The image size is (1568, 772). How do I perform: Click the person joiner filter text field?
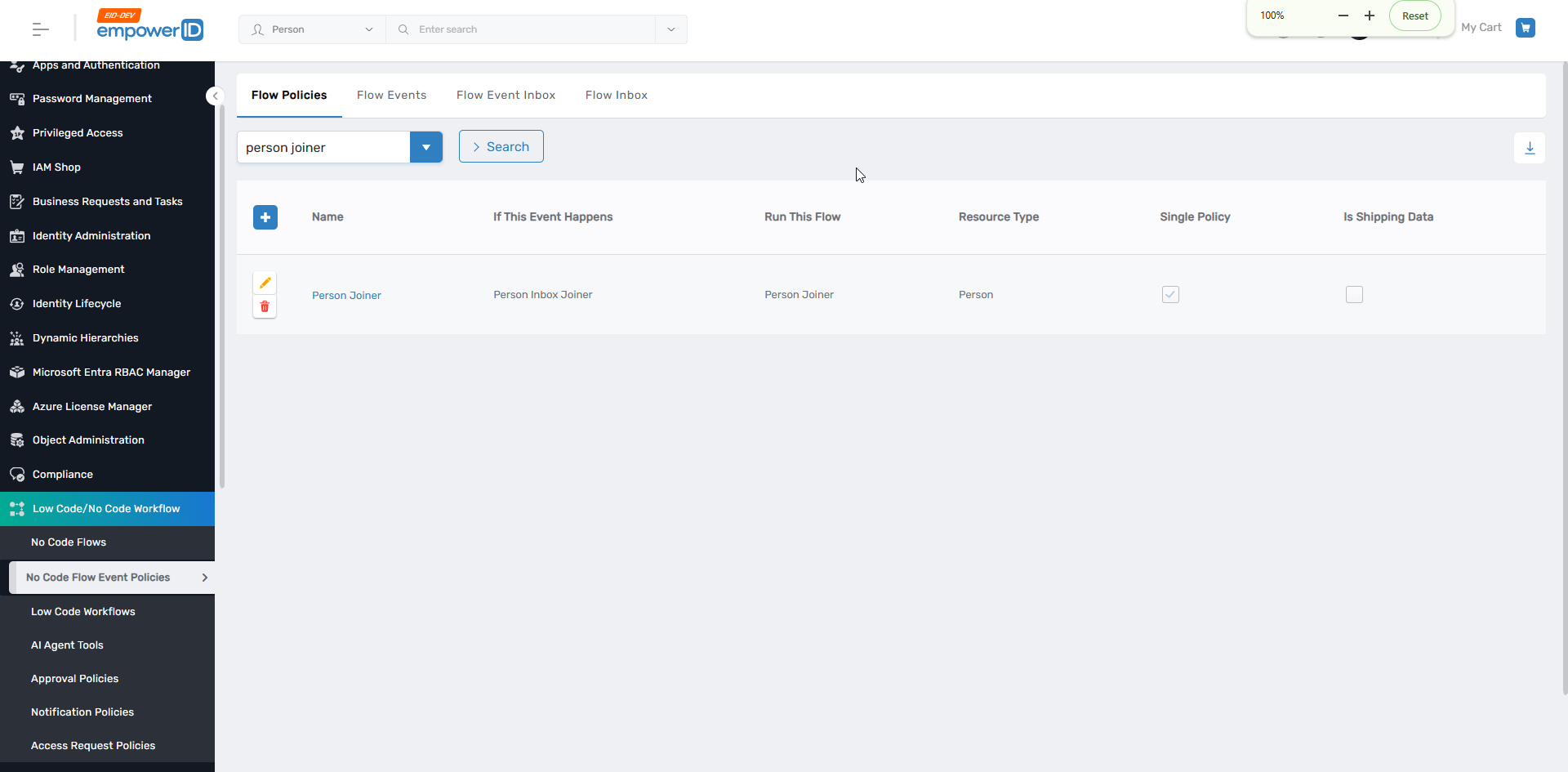323,147
